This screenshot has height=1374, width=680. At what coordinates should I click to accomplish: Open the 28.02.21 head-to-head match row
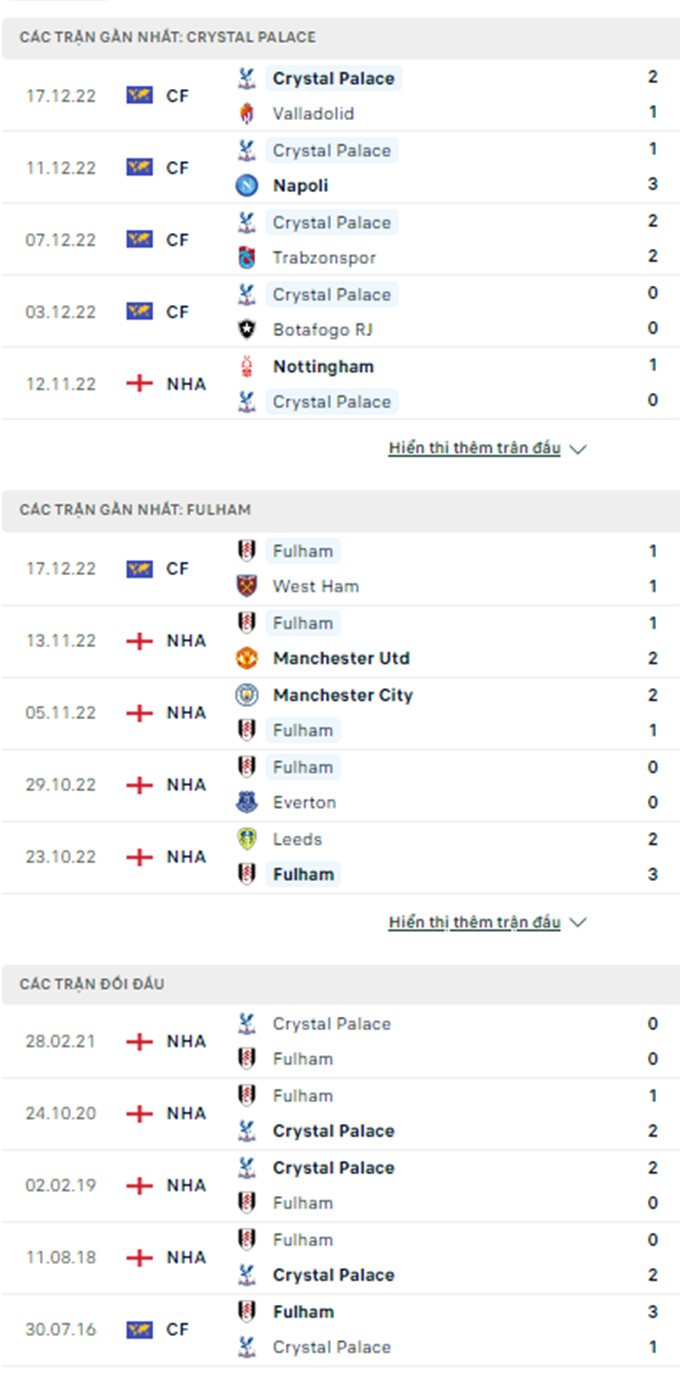[x=340, y=1041]
